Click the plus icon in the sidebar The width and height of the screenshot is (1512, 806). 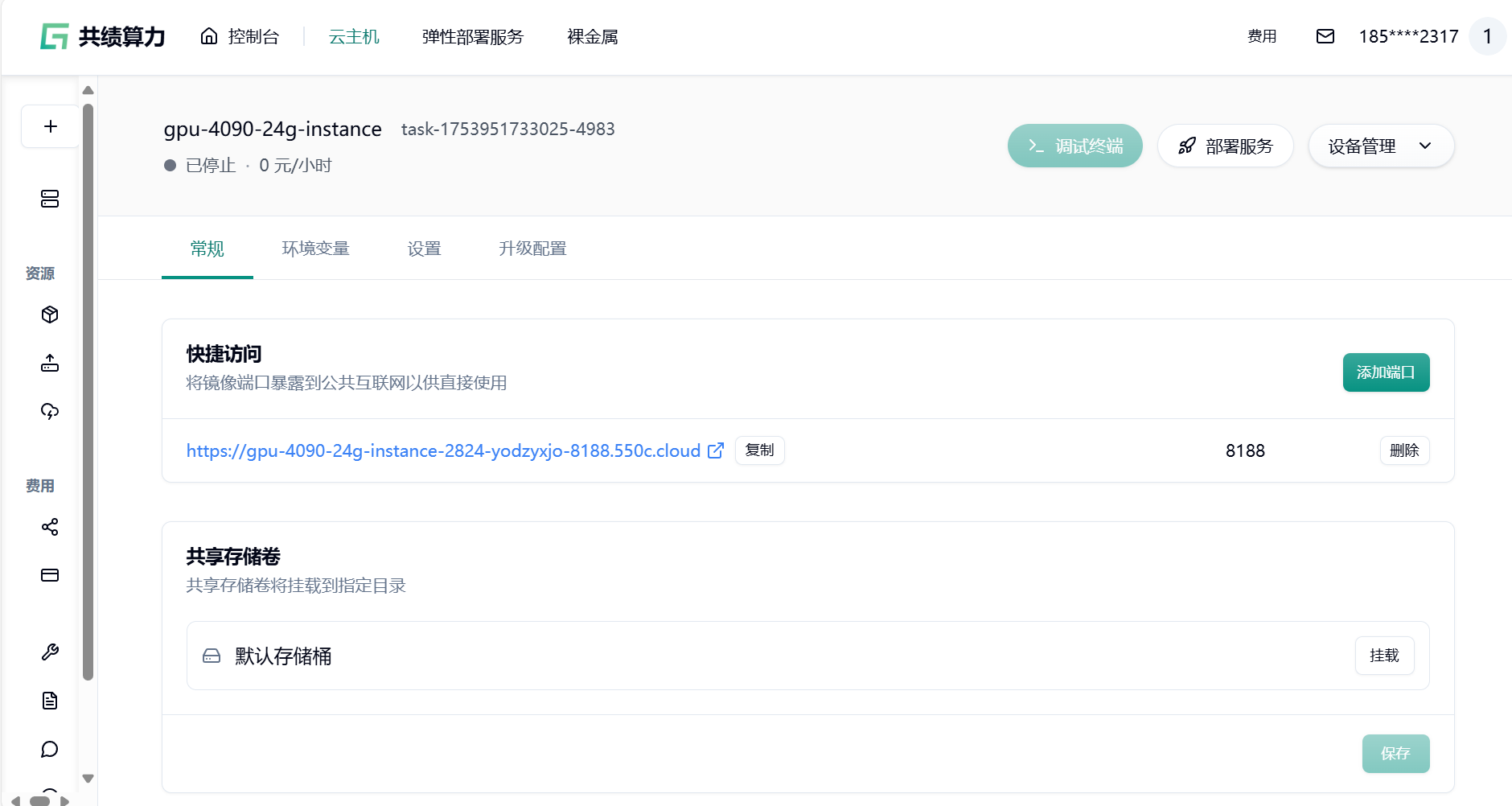(x=50, y=126)
